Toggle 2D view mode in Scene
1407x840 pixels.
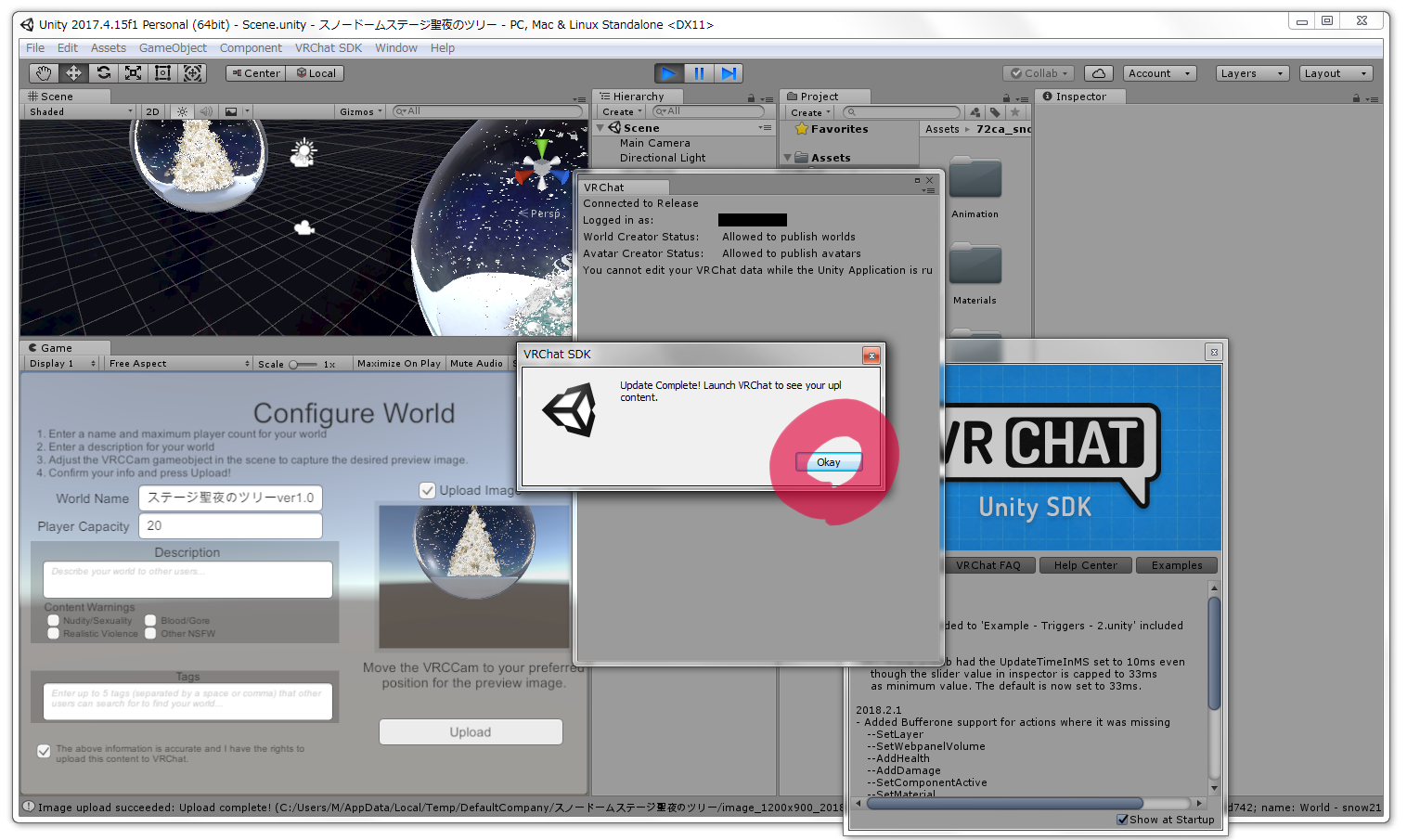pyautogui.click(x=152, y=111)
